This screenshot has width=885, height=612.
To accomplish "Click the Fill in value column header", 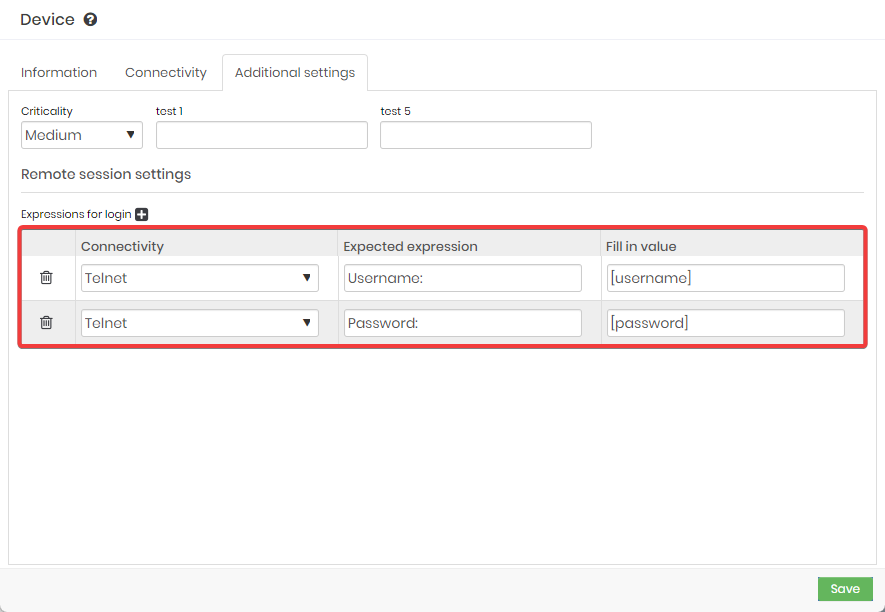I will (641, 247).
